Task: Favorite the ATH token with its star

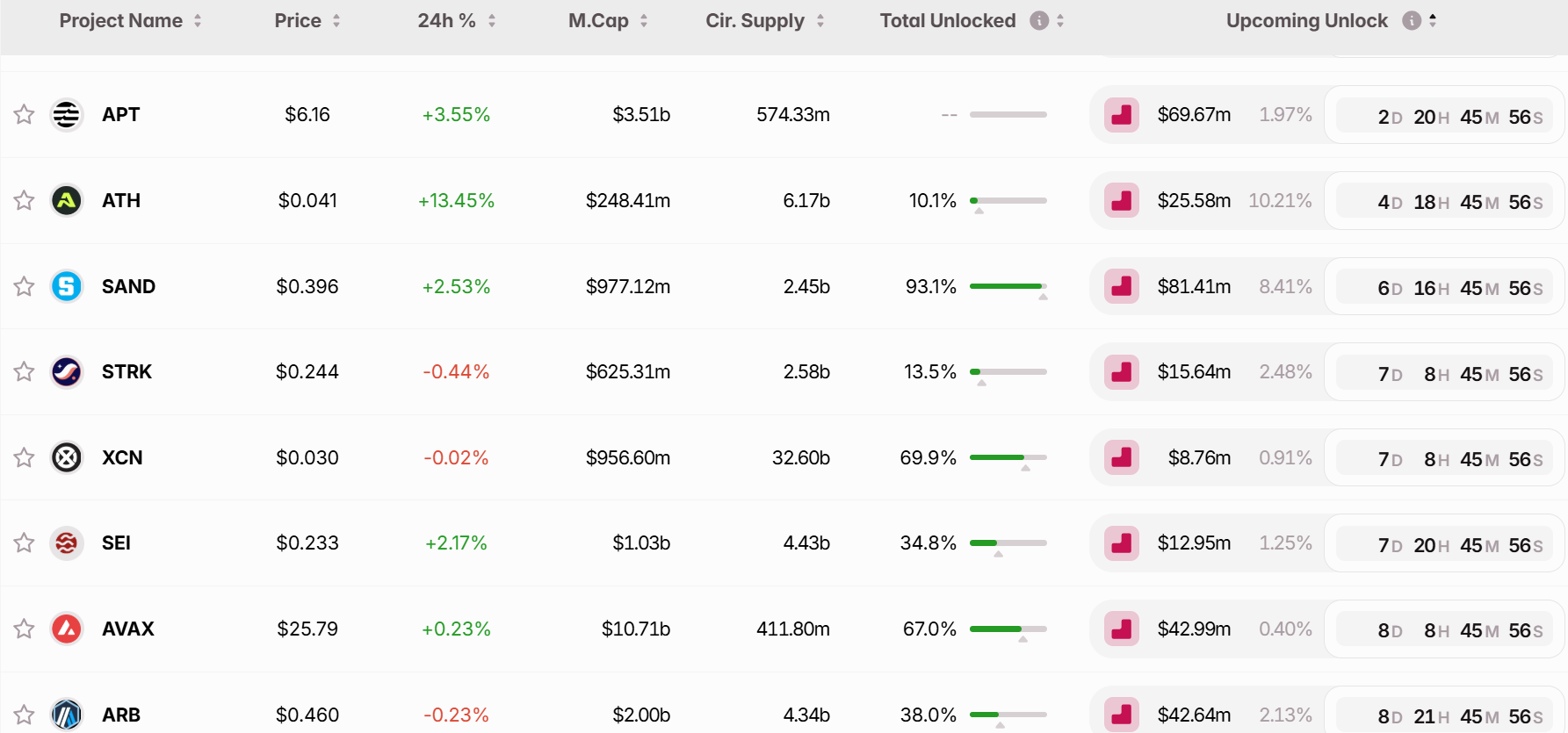Action: 24,201
